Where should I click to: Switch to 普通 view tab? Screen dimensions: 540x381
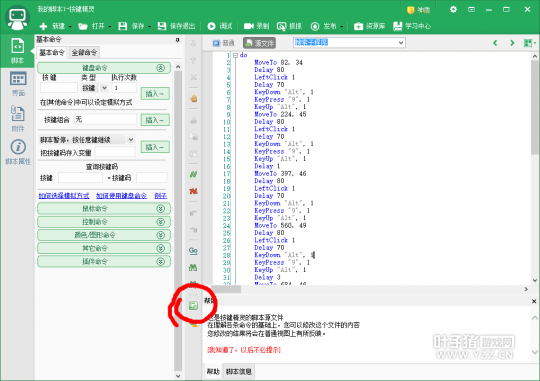point(224,43)
